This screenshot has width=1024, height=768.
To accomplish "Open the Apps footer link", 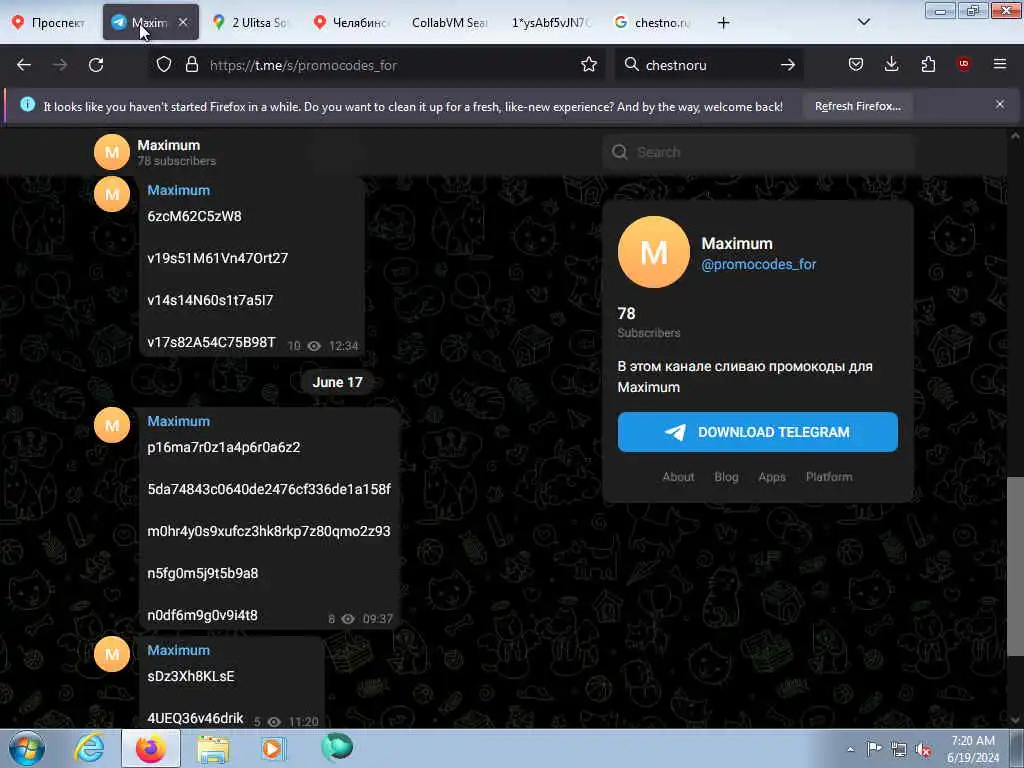I will [772, 477].
